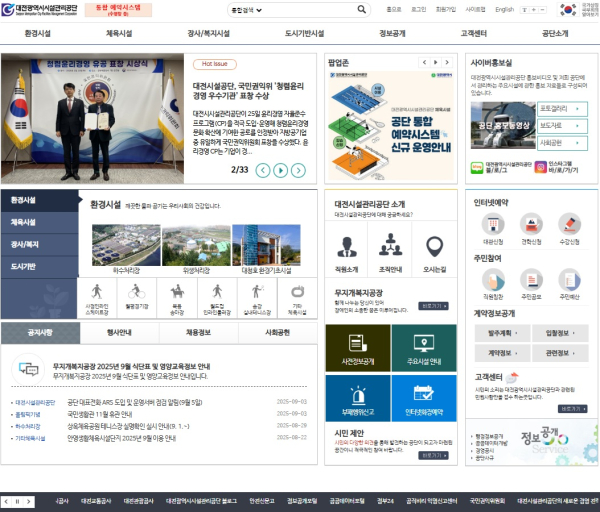Click the 수강신청 pencil icon

coord(569,224)
